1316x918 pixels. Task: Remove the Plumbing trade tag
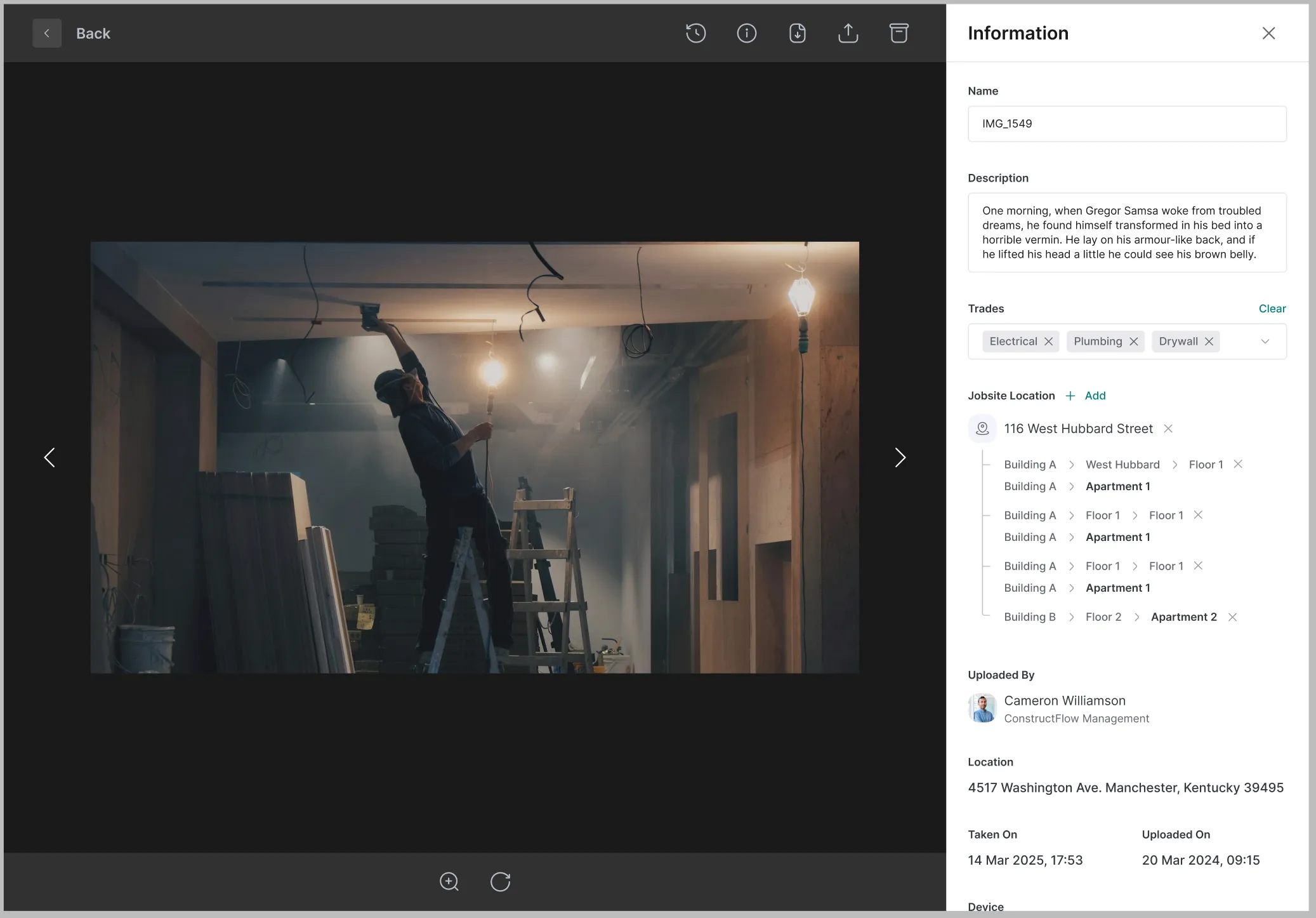(1134, 342)
